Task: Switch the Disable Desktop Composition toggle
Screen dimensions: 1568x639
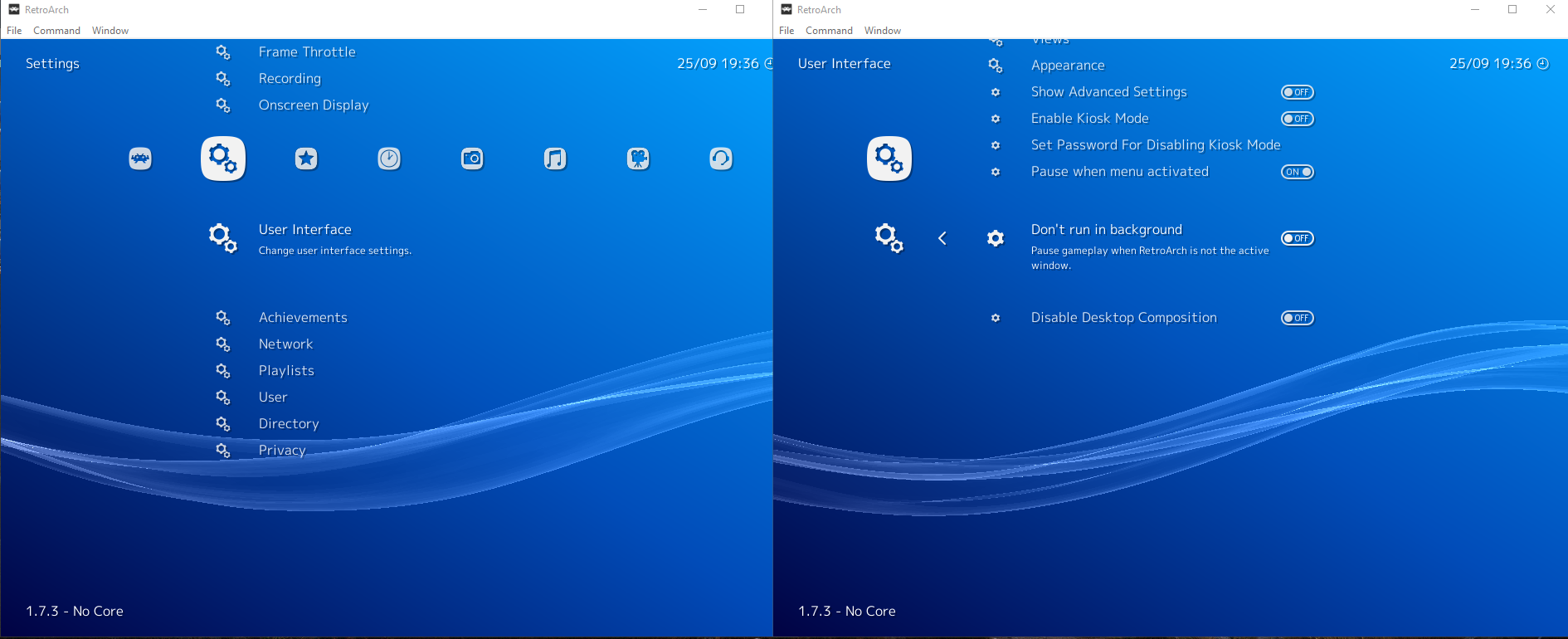Action: point(1297,318)
